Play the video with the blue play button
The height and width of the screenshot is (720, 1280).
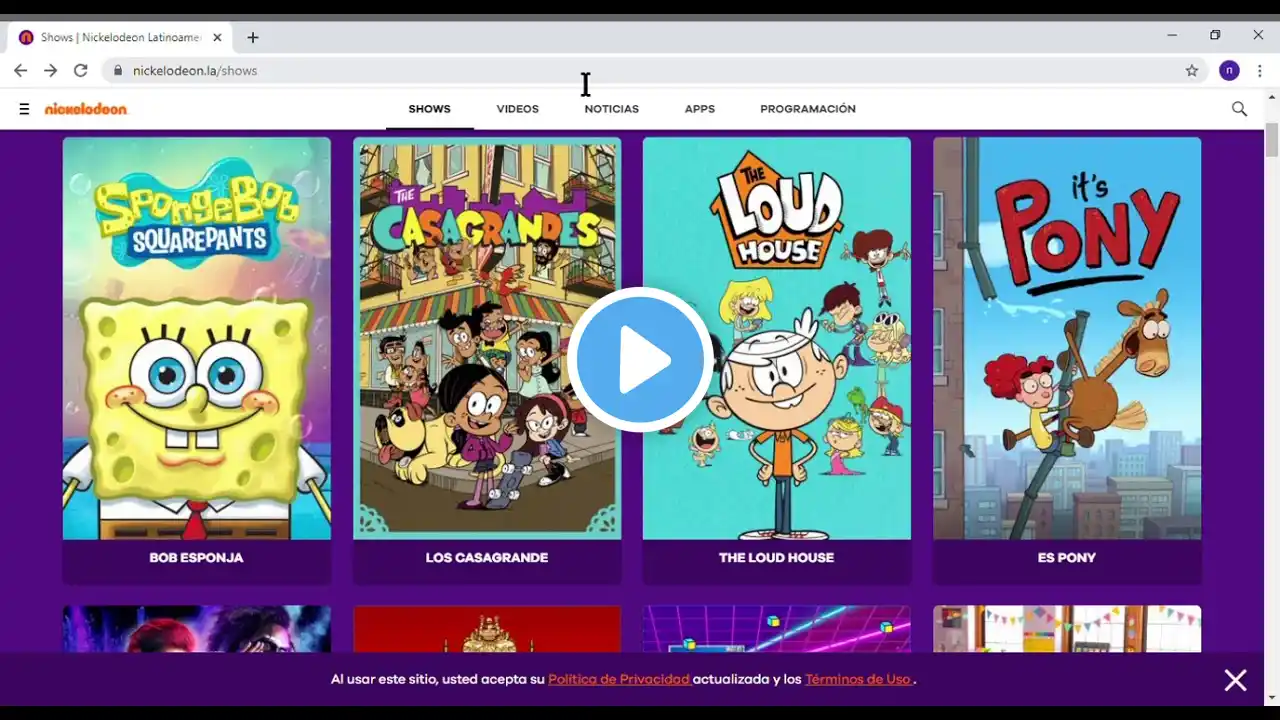[640, 360]
